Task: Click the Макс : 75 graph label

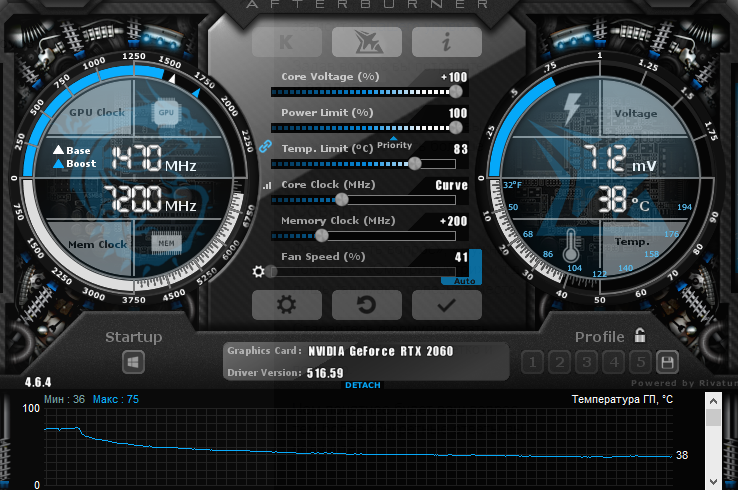Action: (x=116, y=399)
